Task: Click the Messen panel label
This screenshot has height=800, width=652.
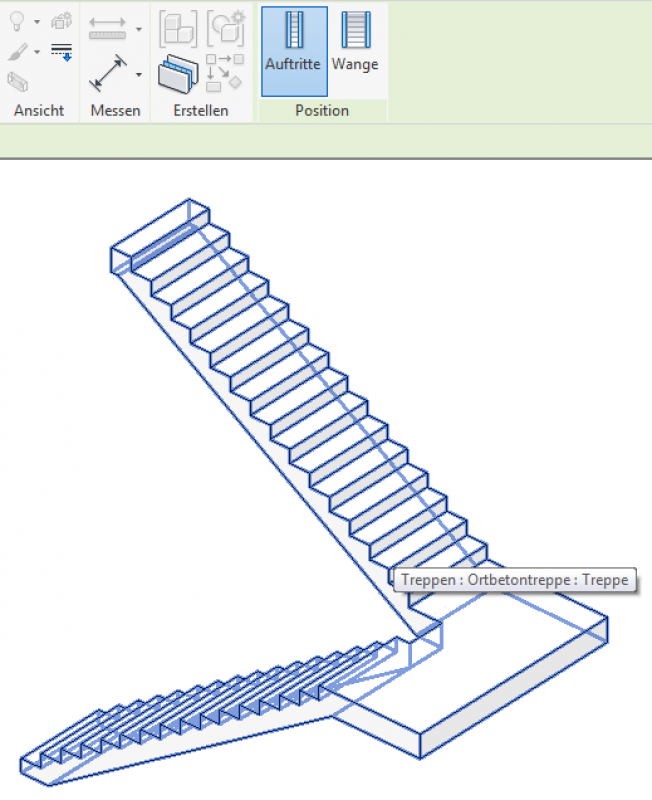Action: point(115,111)
